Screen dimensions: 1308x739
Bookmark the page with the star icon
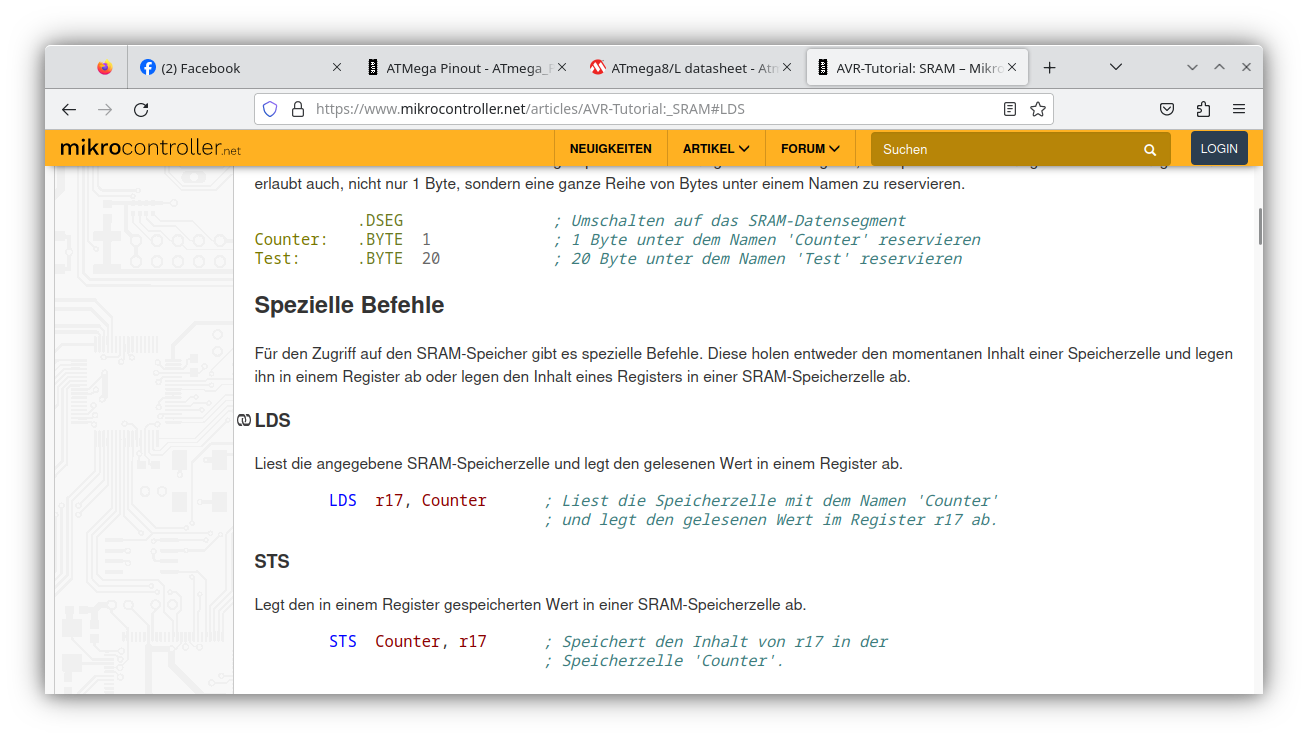[x=1038, y=109]
